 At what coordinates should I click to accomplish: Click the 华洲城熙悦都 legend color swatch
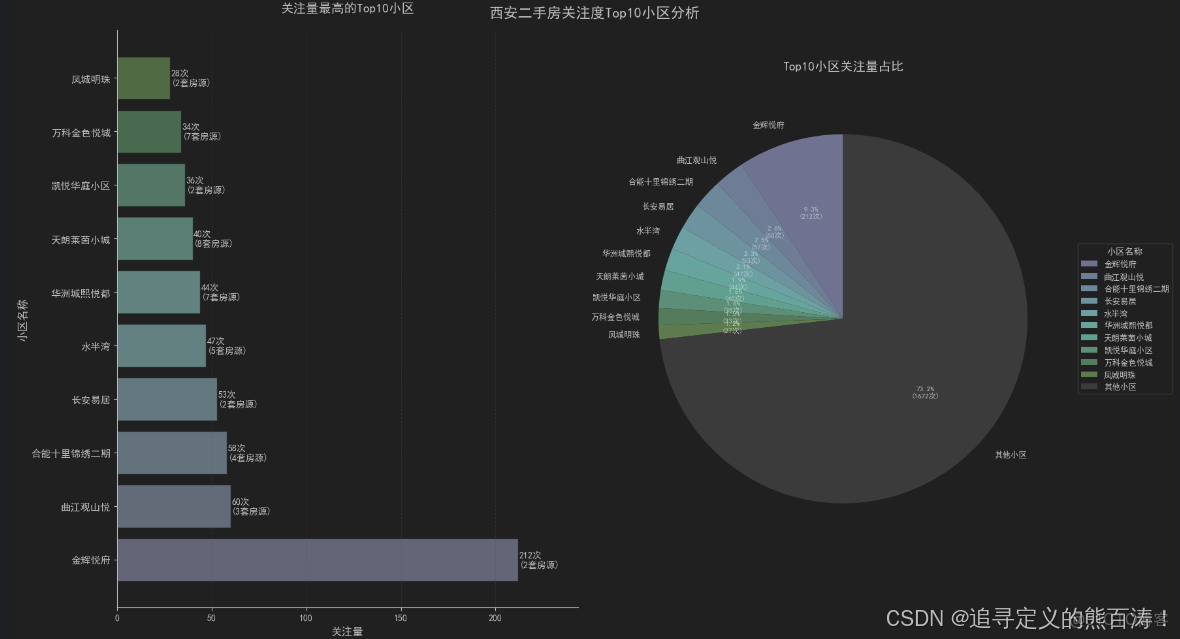coord(1089,325)
